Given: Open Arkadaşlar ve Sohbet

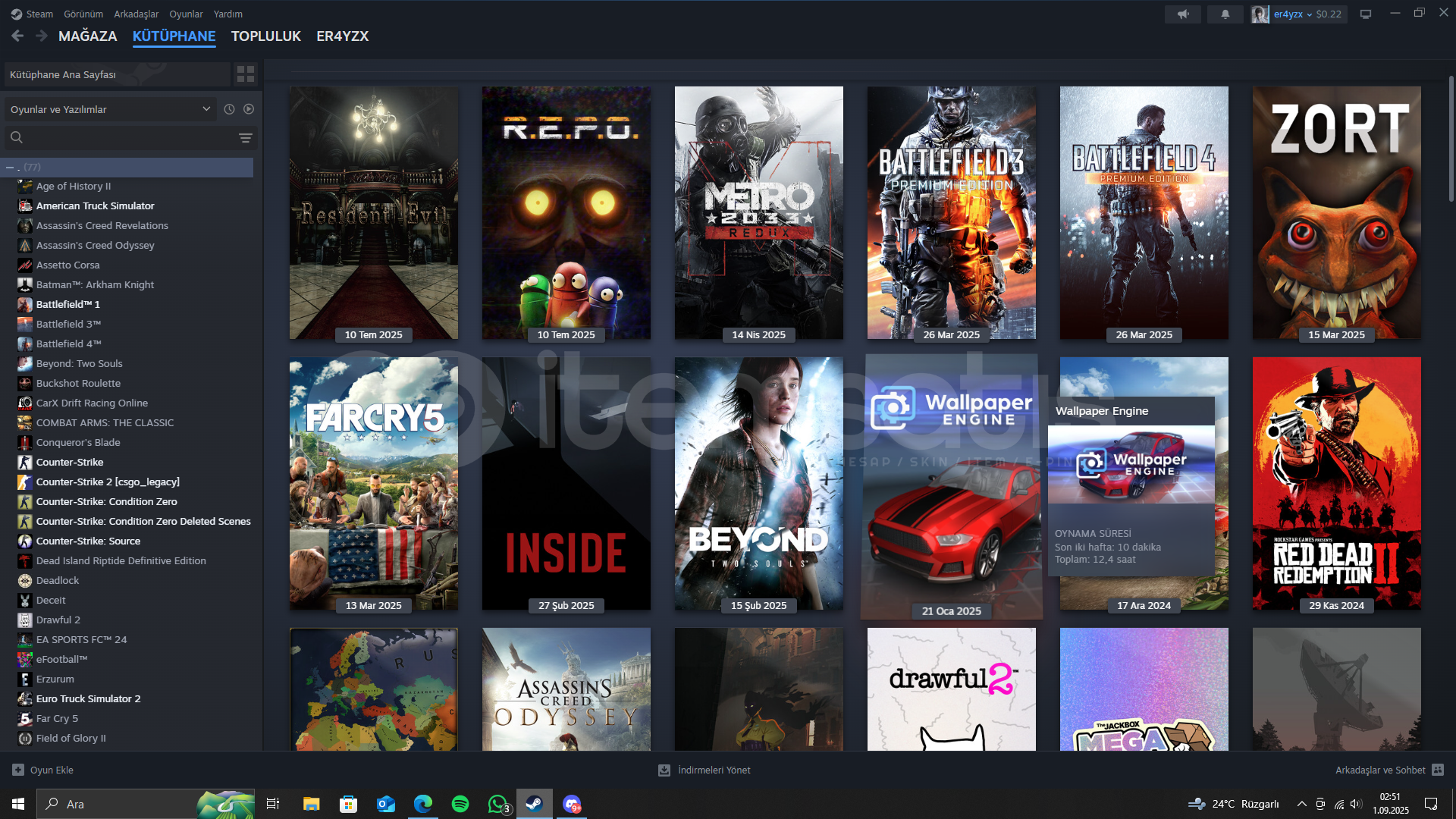Looking at the screenshot, I should point(1389,770).
